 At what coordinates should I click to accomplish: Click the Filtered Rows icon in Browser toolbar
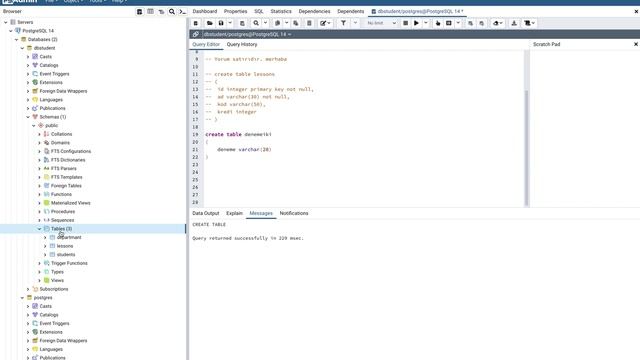161,12
